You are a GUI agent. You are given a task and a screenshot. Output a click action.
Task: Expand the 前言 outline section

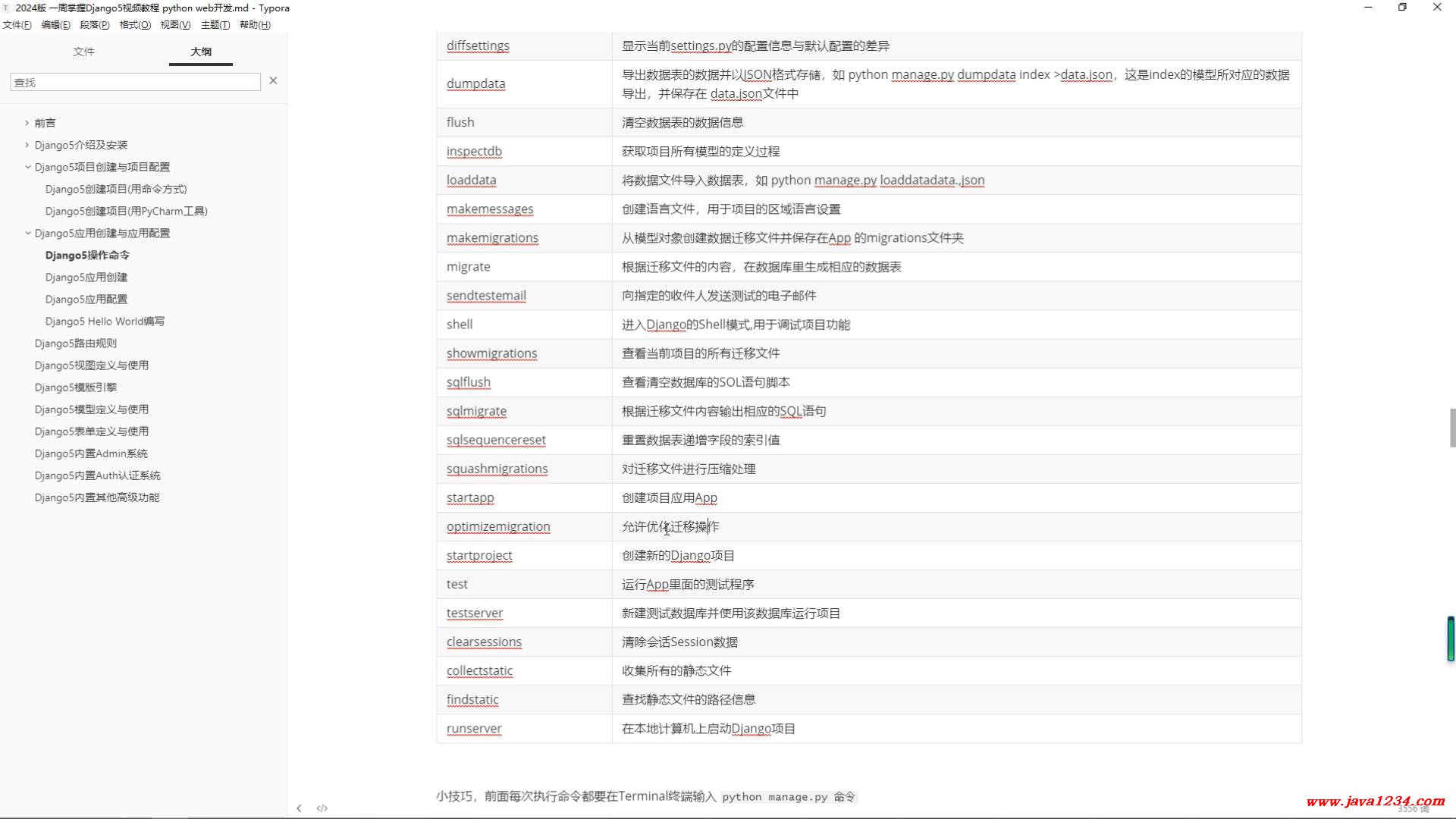[x=27, y=123]
